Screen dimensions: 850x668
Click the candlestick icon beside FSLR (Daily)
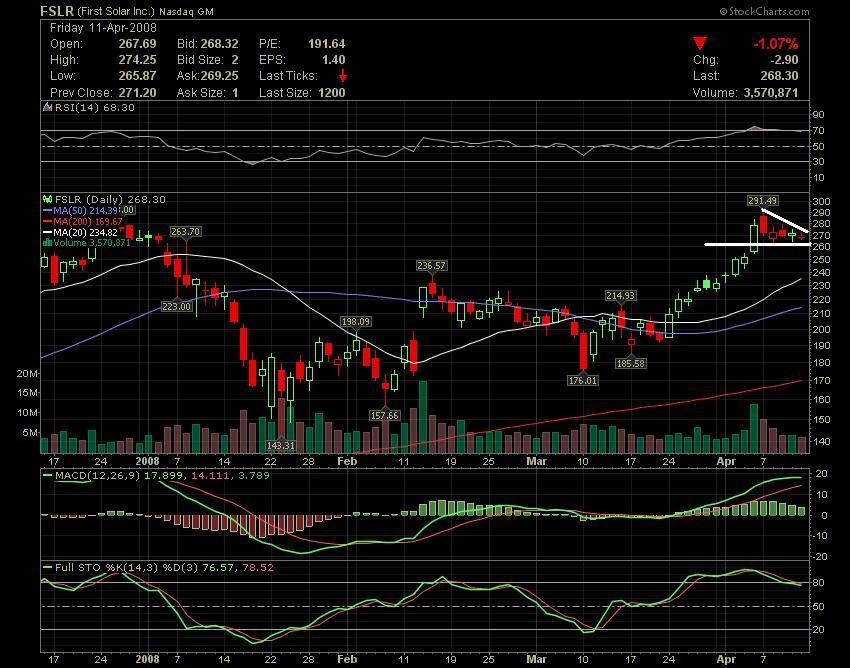click(47, 200)
